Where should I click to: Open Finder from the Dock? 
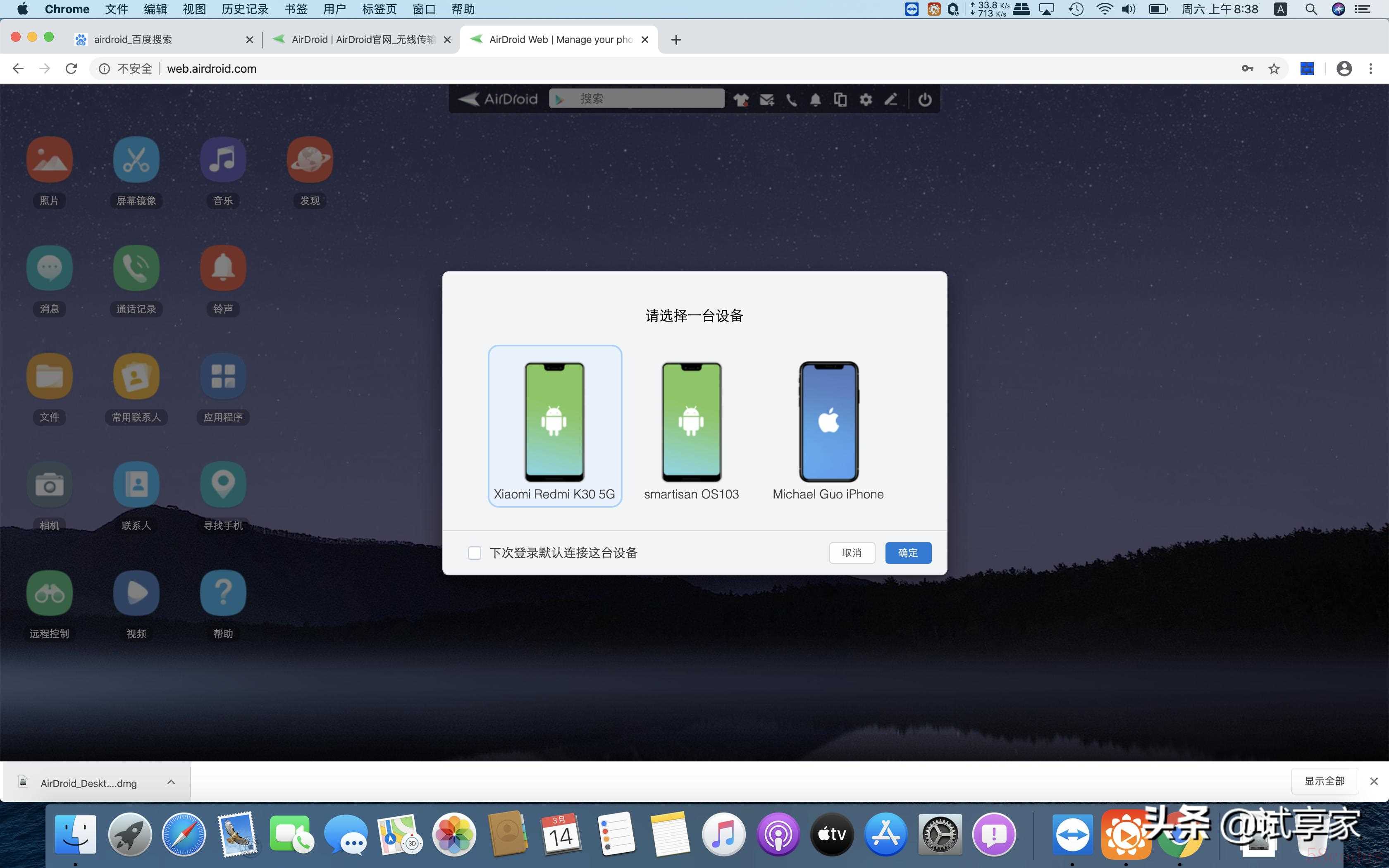tap(75, 834)
